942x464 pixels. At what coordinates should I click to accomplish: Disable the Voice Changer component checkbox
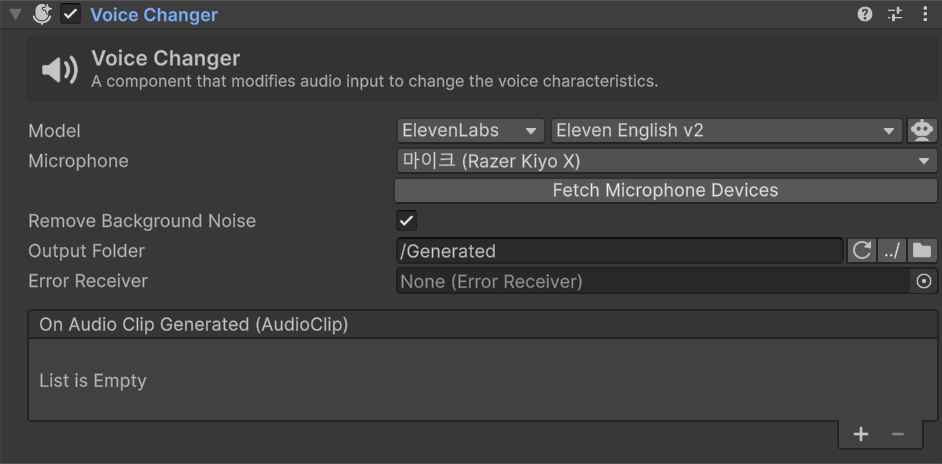[70, 15]
